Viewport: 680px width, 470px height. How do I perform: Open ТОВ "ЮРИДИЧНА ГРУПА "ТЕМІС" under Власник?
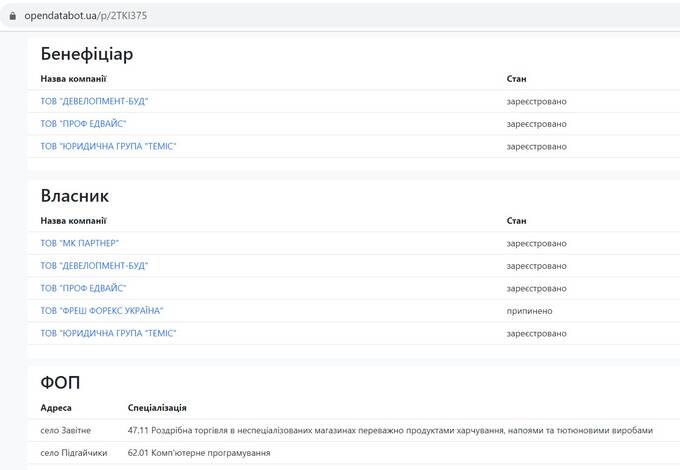tap(108, 333)
